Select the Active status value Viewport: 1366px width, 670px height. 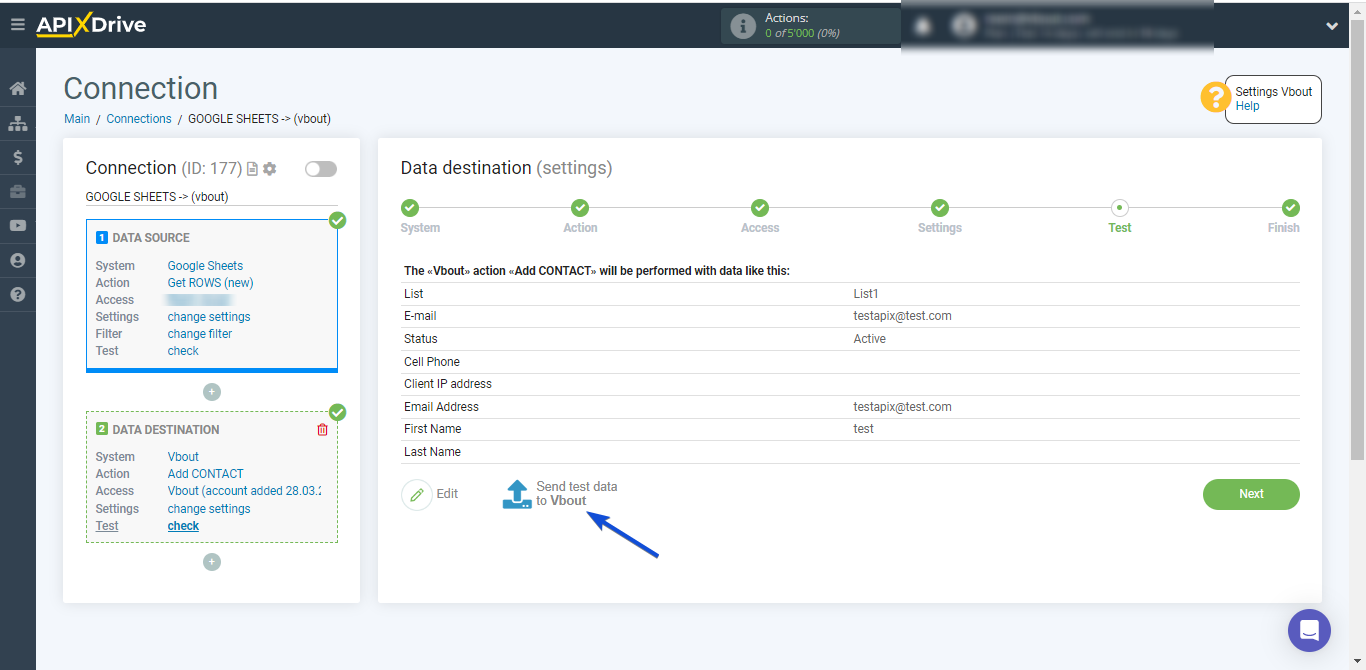[x=869, y=339]
